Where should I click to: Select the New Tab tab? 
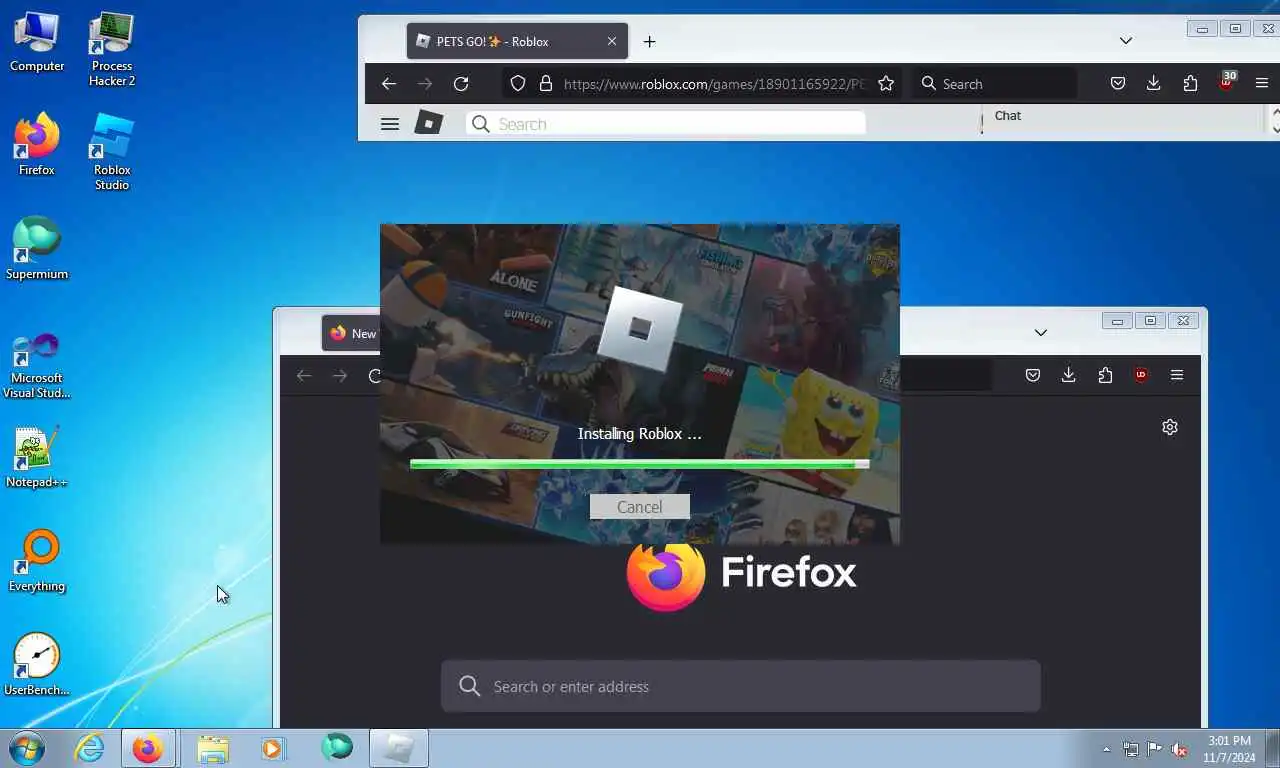(351, 333)
